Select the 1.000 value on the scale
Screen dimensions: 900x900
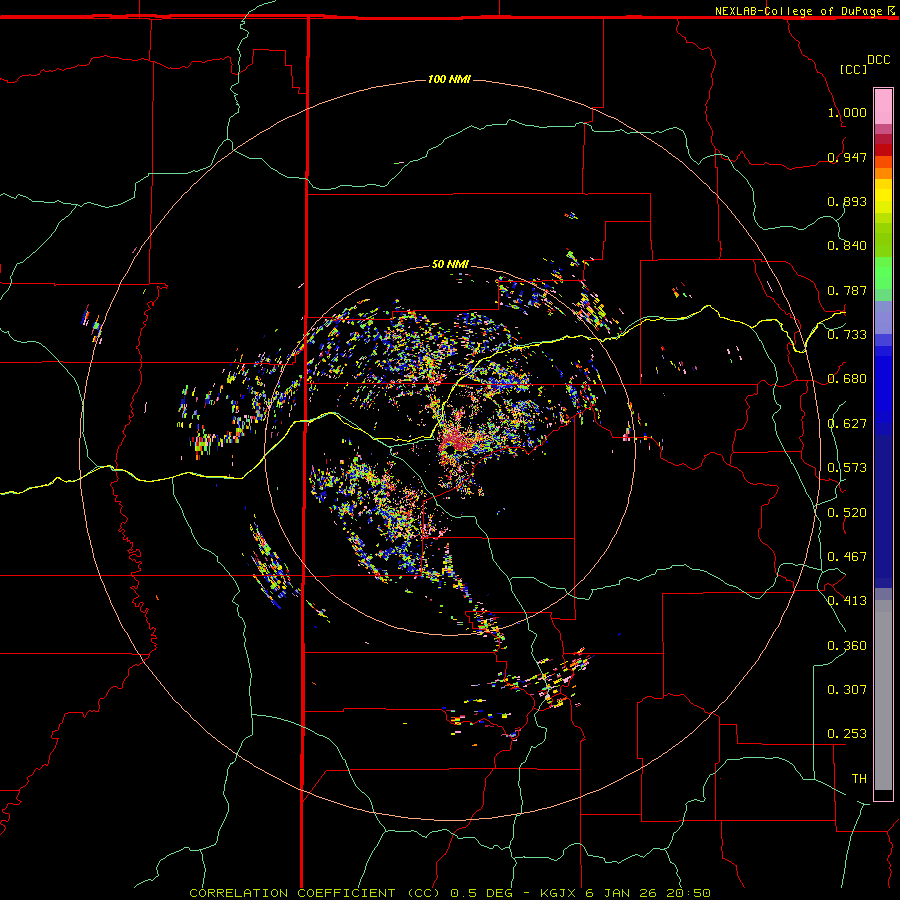(847, 112)
